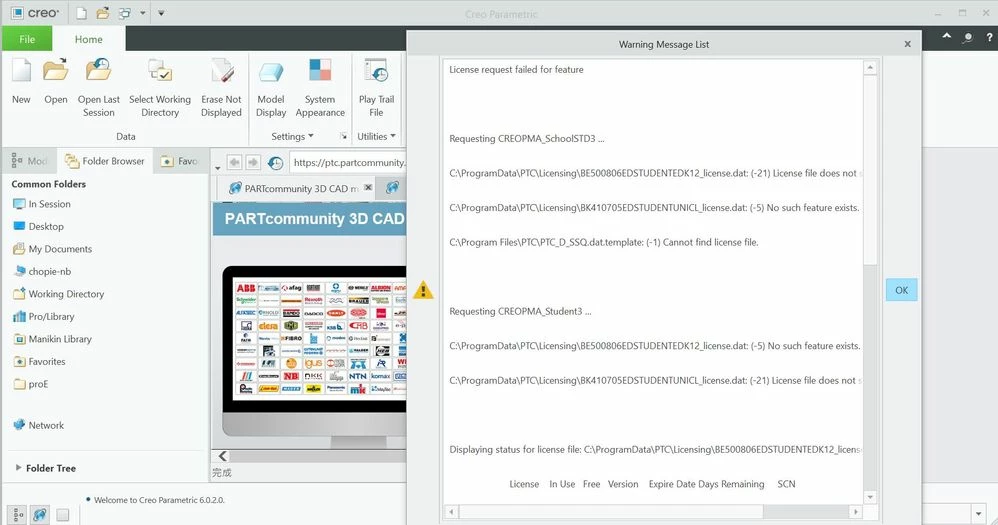Click the browser Back arrow button
The width and height of the screenshot is (998, 525).
[234, 162]
